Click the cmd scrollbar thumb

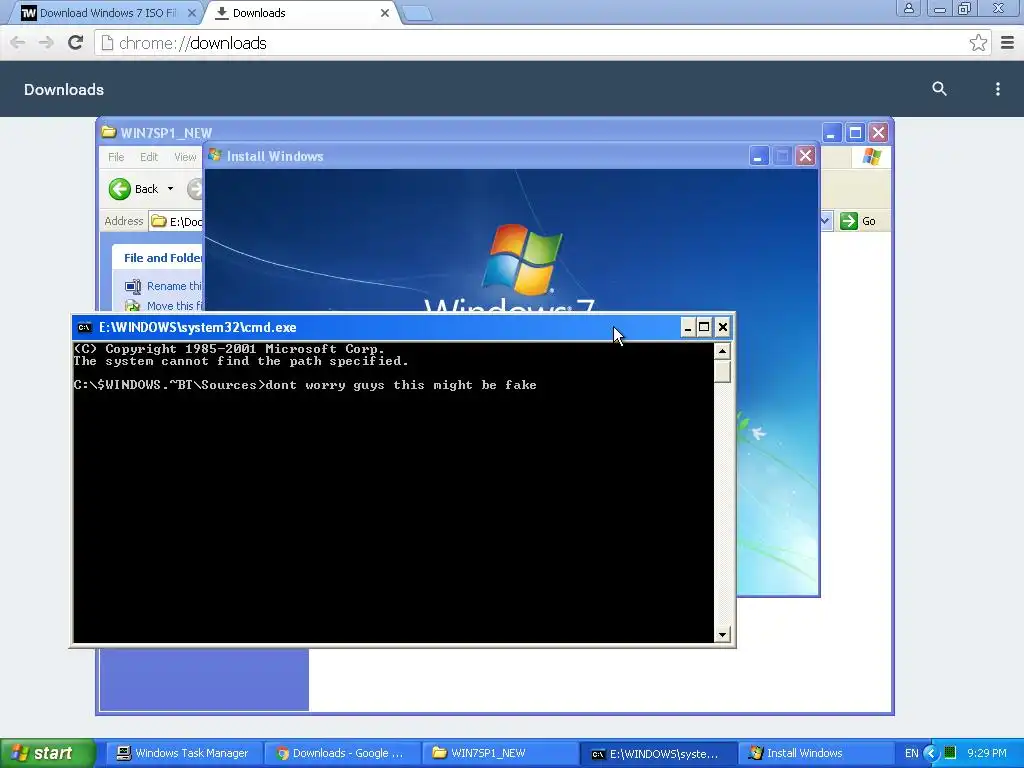pos(722,371)
